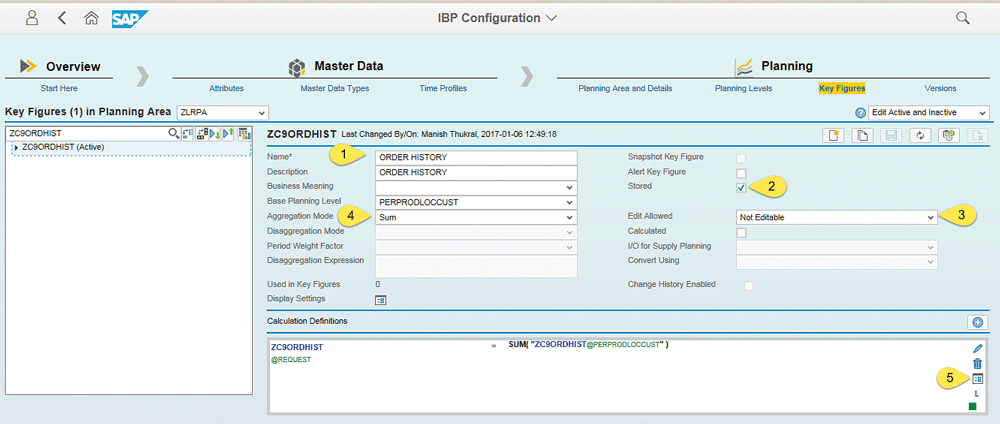Open the Planning Levels tab
Viewport: 1000px width, 424px height.
click(x=744, y=89)
